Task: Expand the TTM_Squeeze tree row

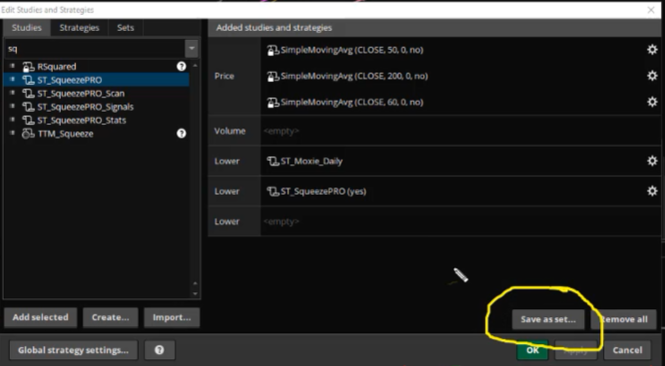Action: click(x=12, y=133)
